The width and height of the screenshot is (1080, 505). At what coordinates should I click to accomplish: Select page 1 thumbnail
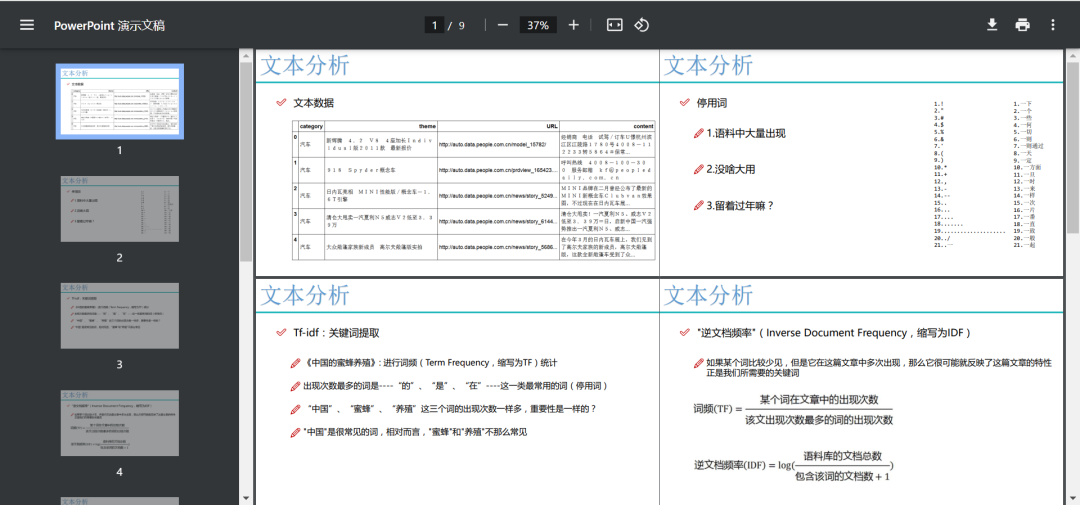120,101
